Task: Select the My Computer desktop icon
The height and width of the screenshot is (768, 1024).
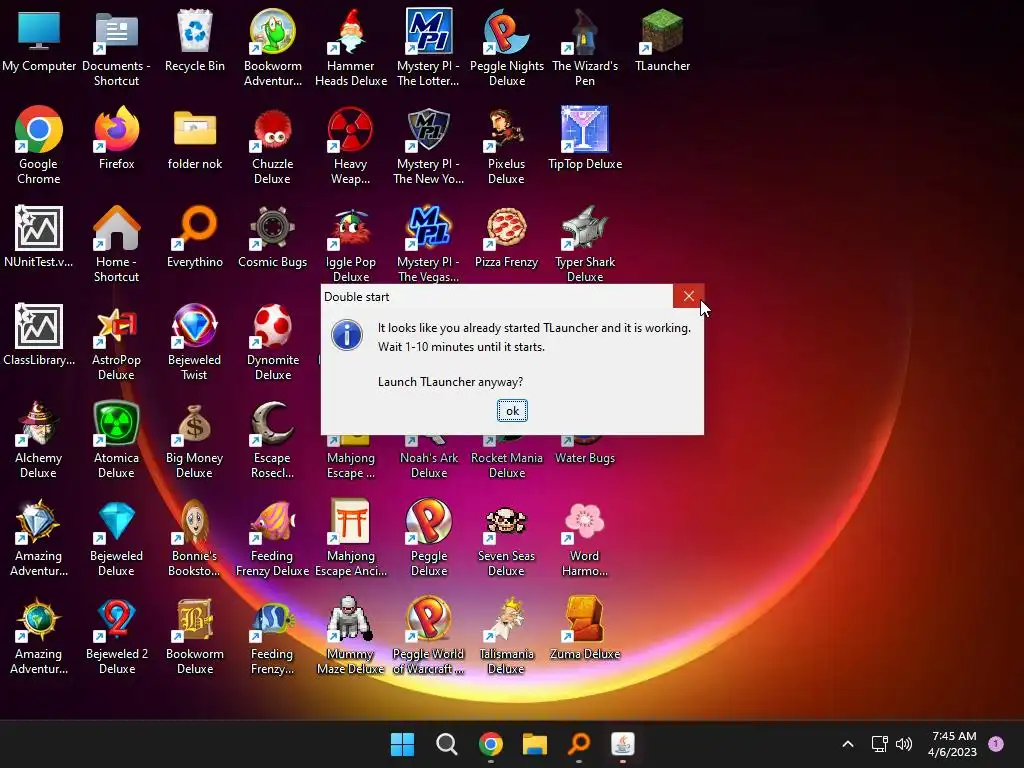Action: pyautogui.click(x=39, y=40)
